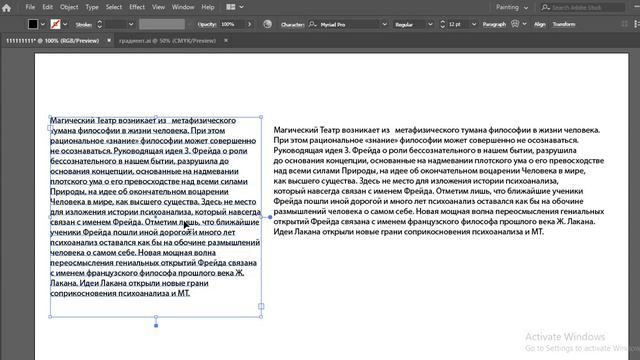Open the Regular font style dropdown
This screenshot has width=640, height=360.
pos(430,24)
